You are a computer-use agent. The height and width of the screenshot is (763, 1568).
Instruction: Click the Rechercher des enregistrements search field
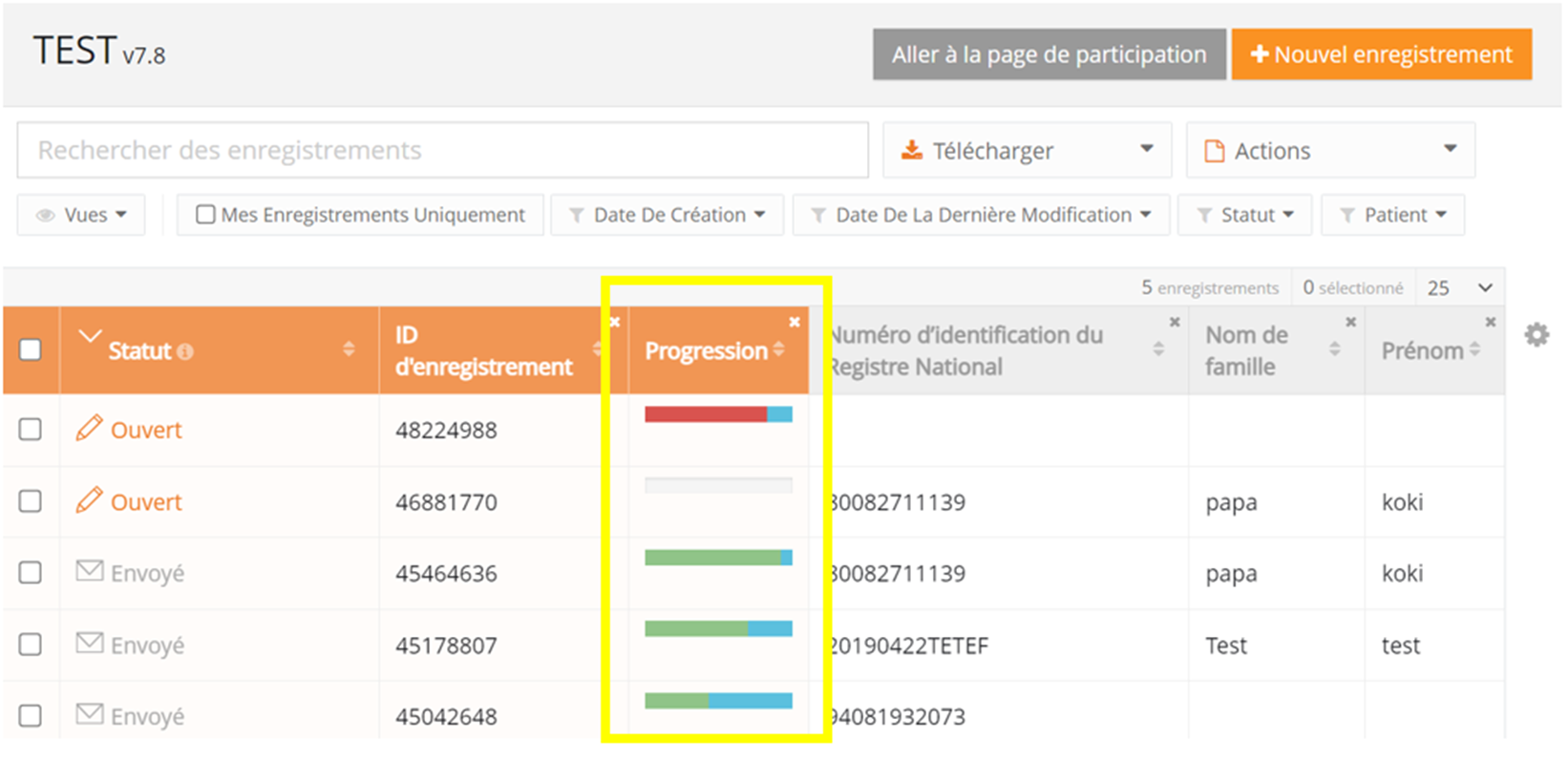pyautogui.click(x=442, y=150)
